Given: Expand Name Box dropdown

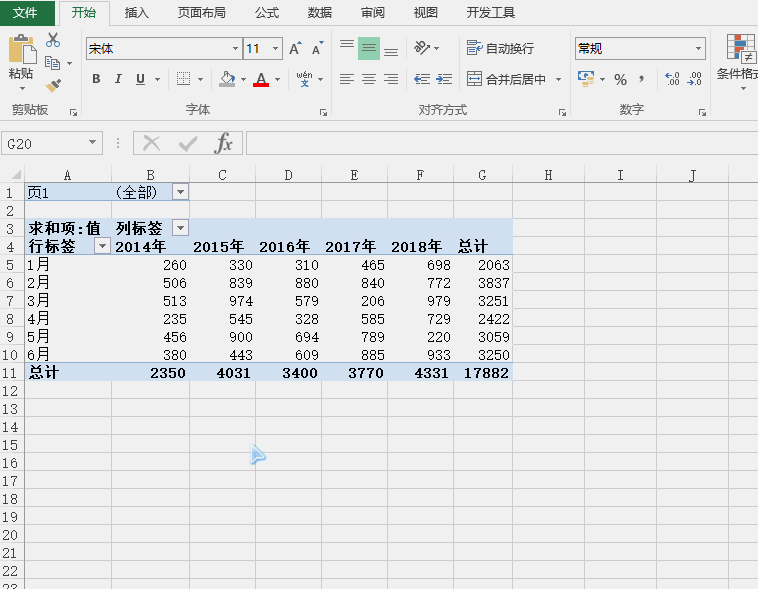Looking at the screenshot, I should click(x=92, y=143).
